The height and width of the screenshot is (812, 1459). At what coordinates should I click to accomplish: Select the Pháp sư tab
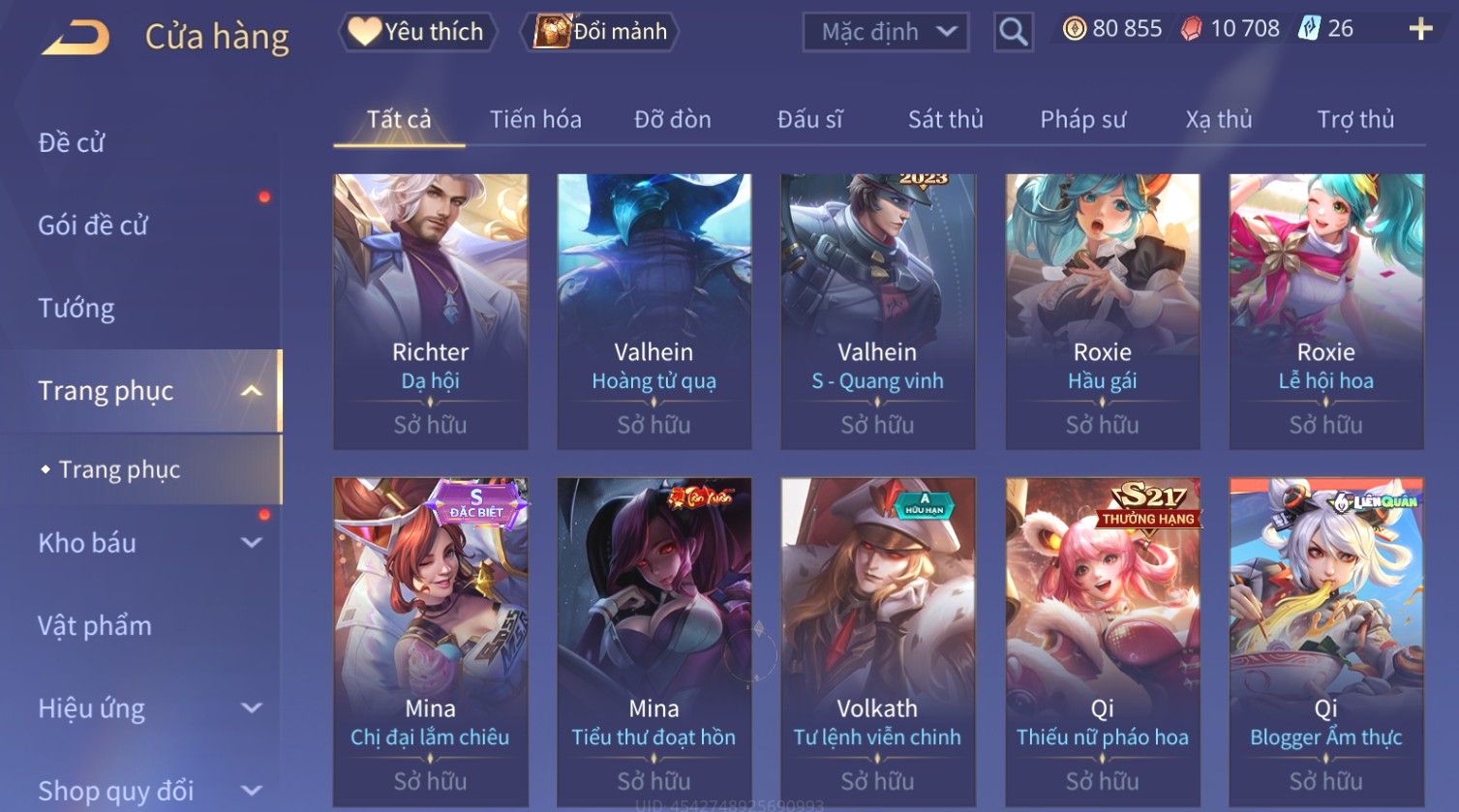click(1082, 119)
